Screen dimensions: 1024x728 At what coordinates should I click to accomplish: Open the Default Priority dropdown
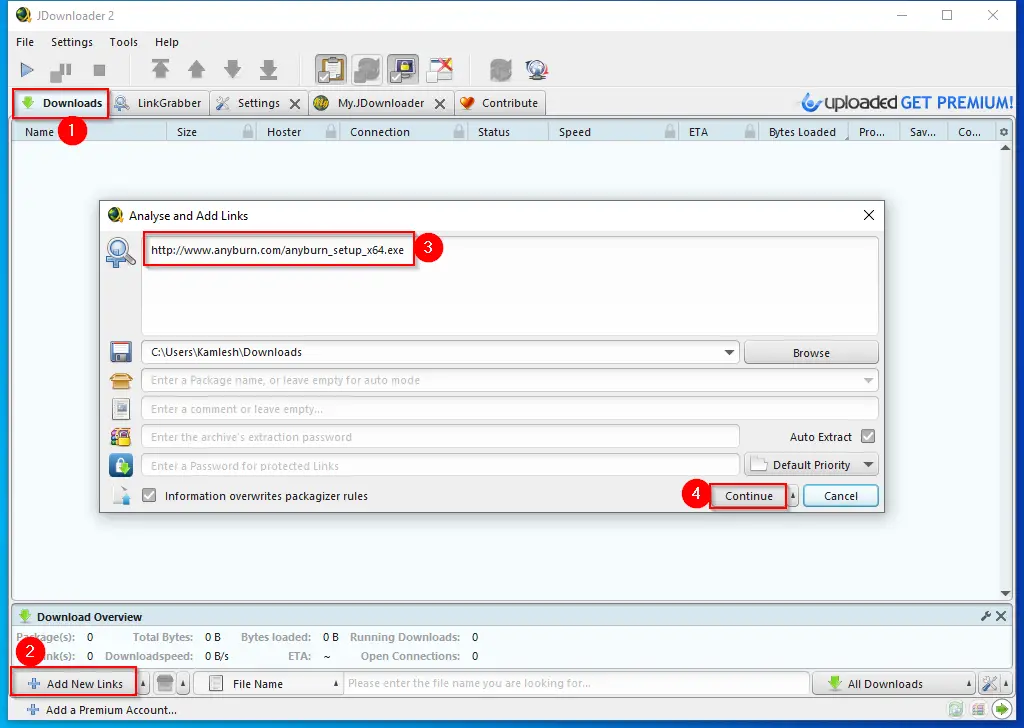pyautogui.click(x=811, y=465)
